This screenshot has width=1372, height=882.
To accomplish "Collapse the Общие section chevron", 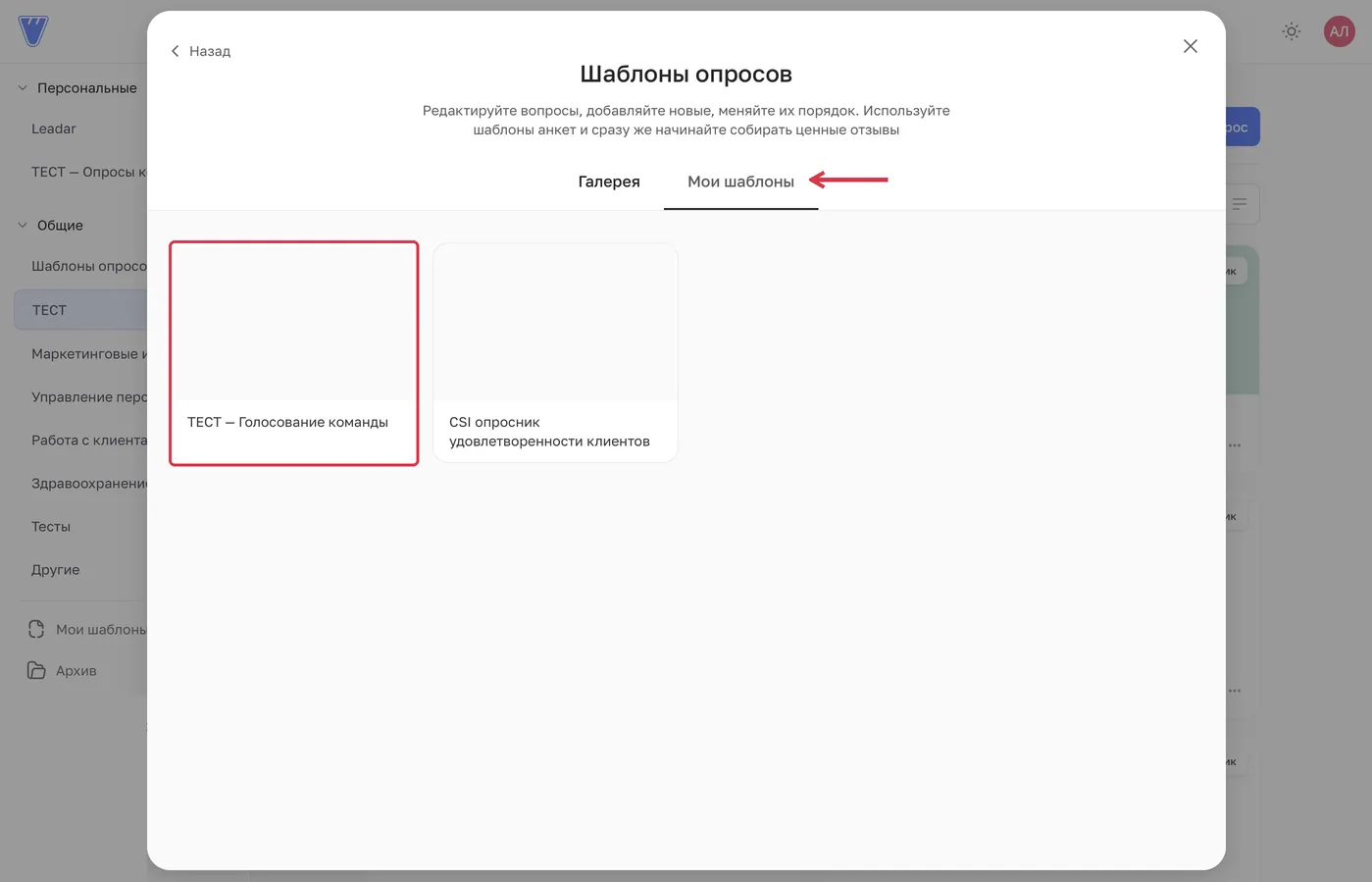I will [x=23, y=226].
